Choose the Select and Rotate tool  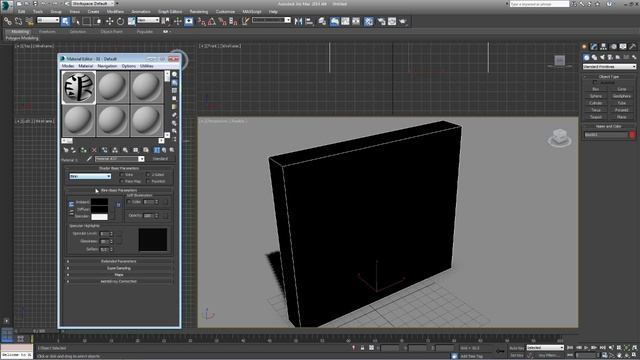click(x=120, y=21)
